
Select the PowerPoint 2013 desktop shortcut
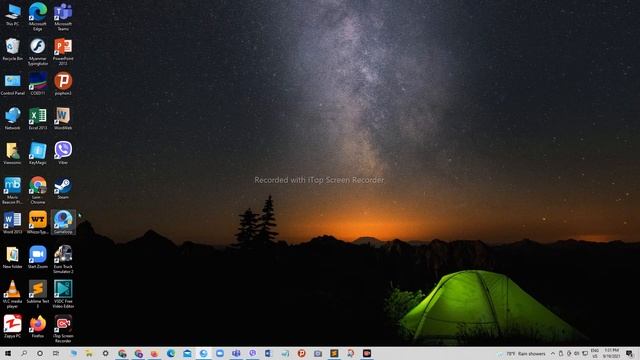pyautogui.click(x=63, y=51)
